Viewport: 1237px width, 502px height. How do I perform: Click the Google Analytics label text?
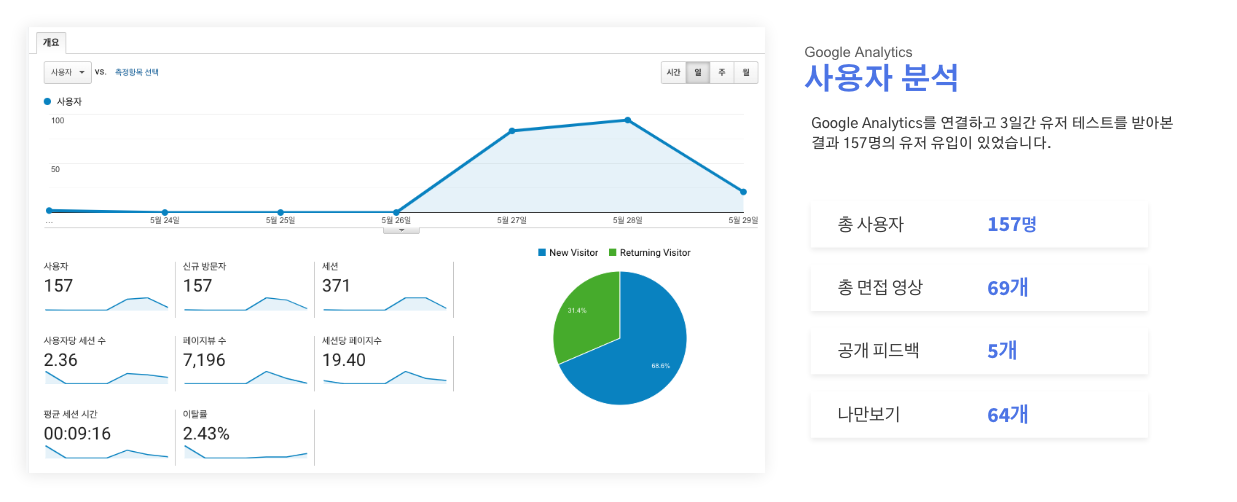pos(858,52)
